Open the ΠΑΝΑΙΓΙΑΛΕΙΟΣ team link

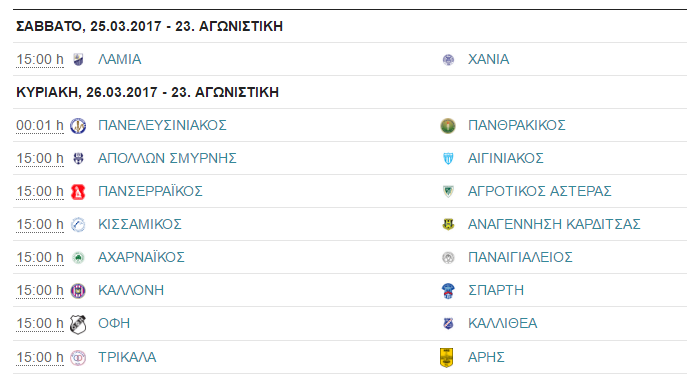[520, 257]
